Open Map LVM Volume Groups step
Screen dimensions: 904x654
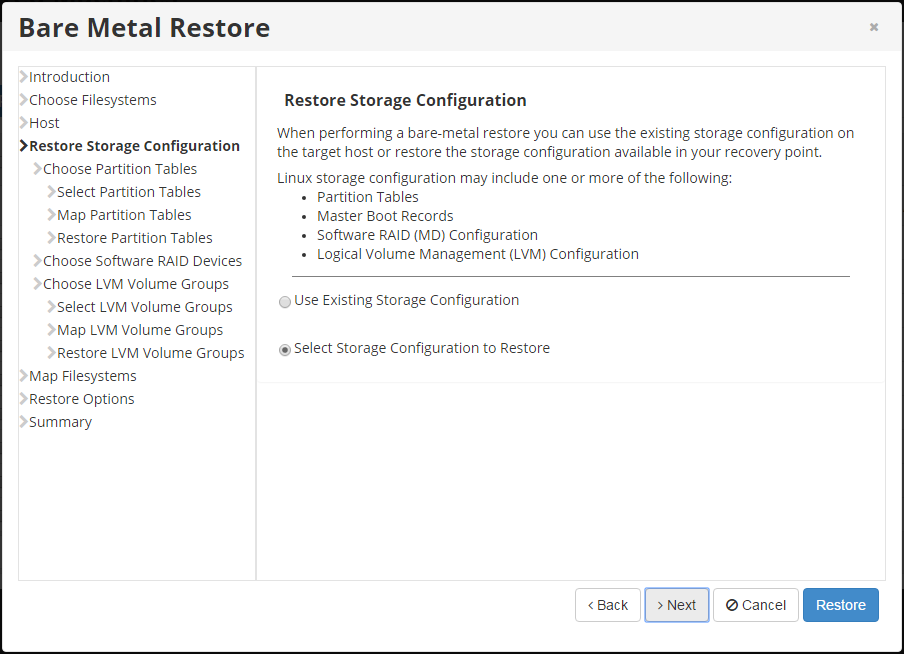[140, 330]
